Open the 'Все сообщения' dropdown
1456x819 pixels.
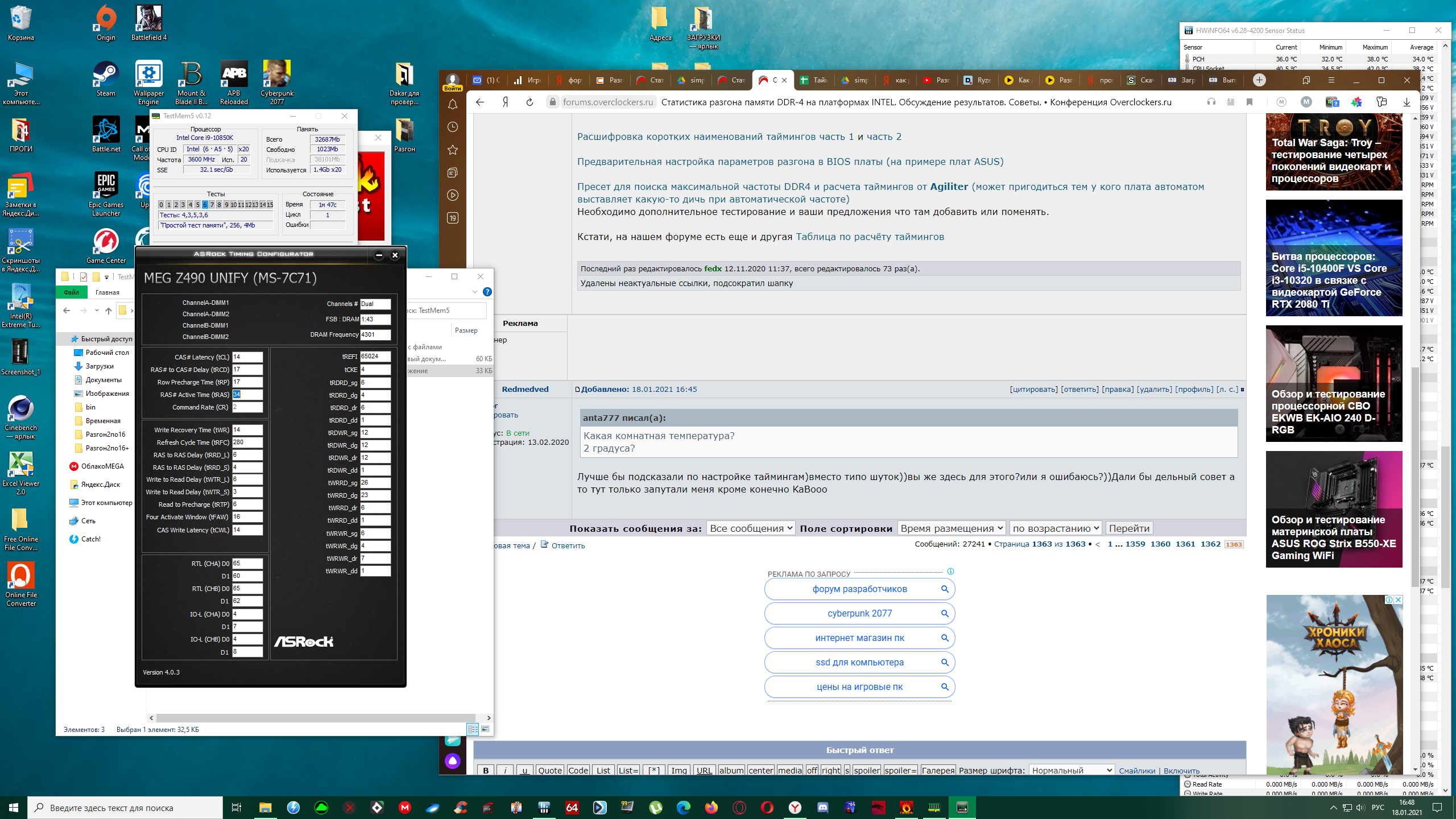pos(750,528)
